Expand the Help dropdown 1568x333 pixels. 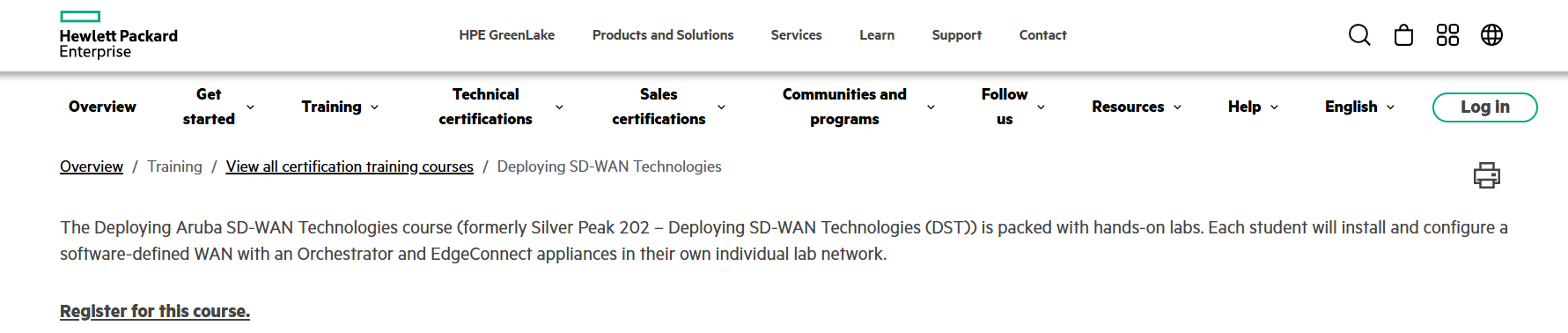(1253, 107)
